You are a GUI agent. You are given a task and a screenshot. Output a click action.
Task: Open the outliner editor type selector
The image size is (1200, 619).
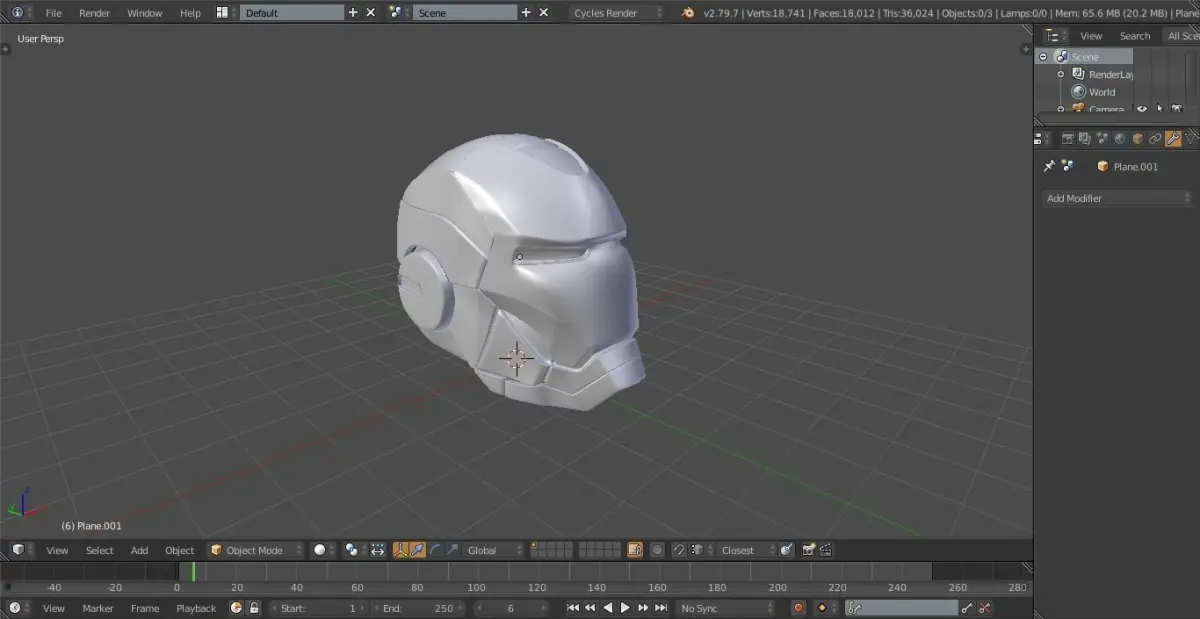click(1054, 36)
